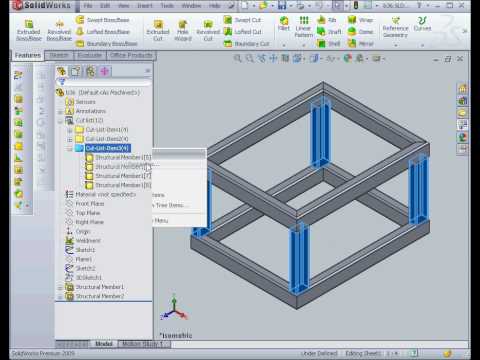Expand the Structural Member1 feature
480x360 pixels.
(60, 287)
